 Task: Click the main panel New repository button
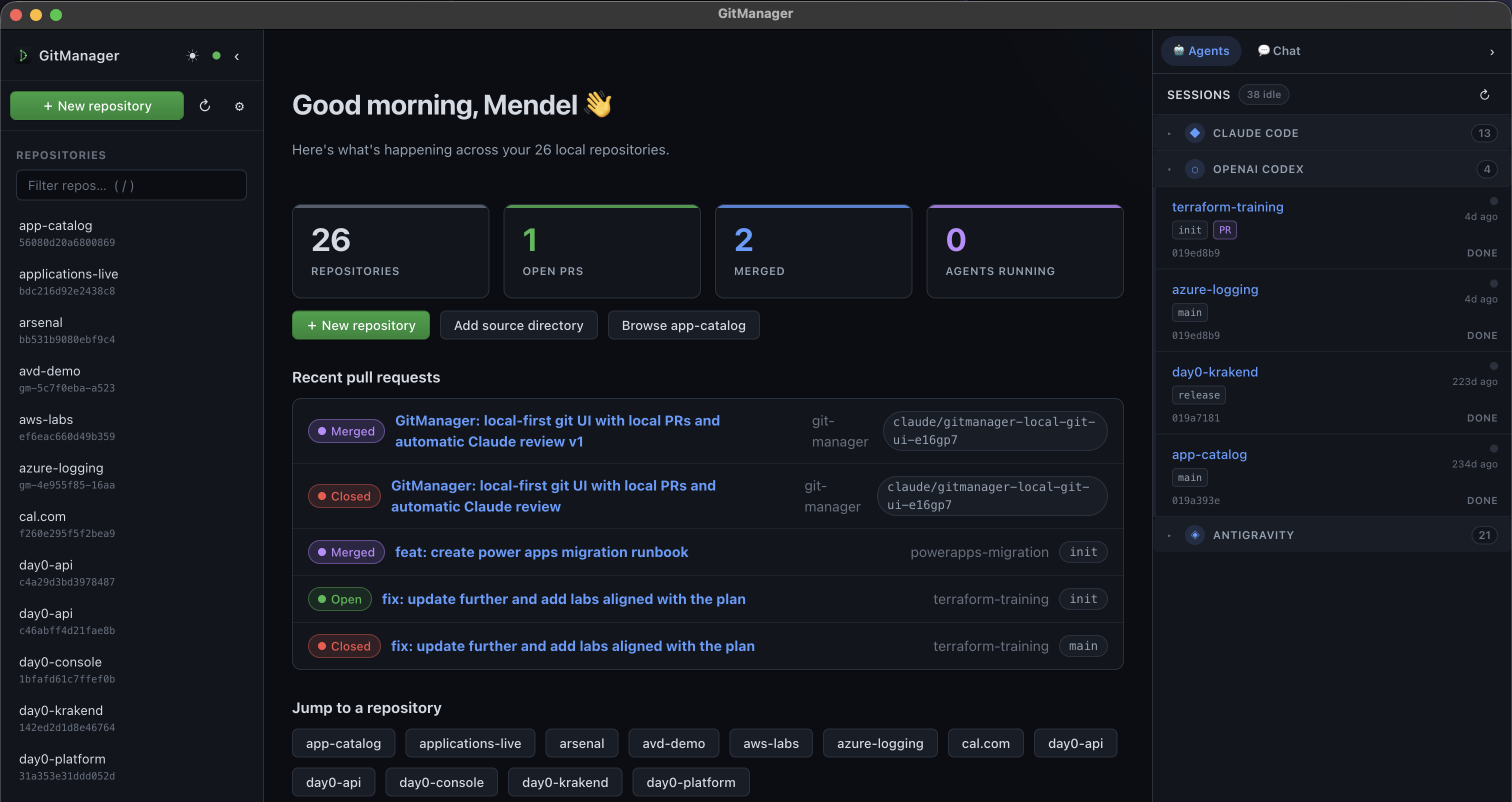(x=361, y=325)
